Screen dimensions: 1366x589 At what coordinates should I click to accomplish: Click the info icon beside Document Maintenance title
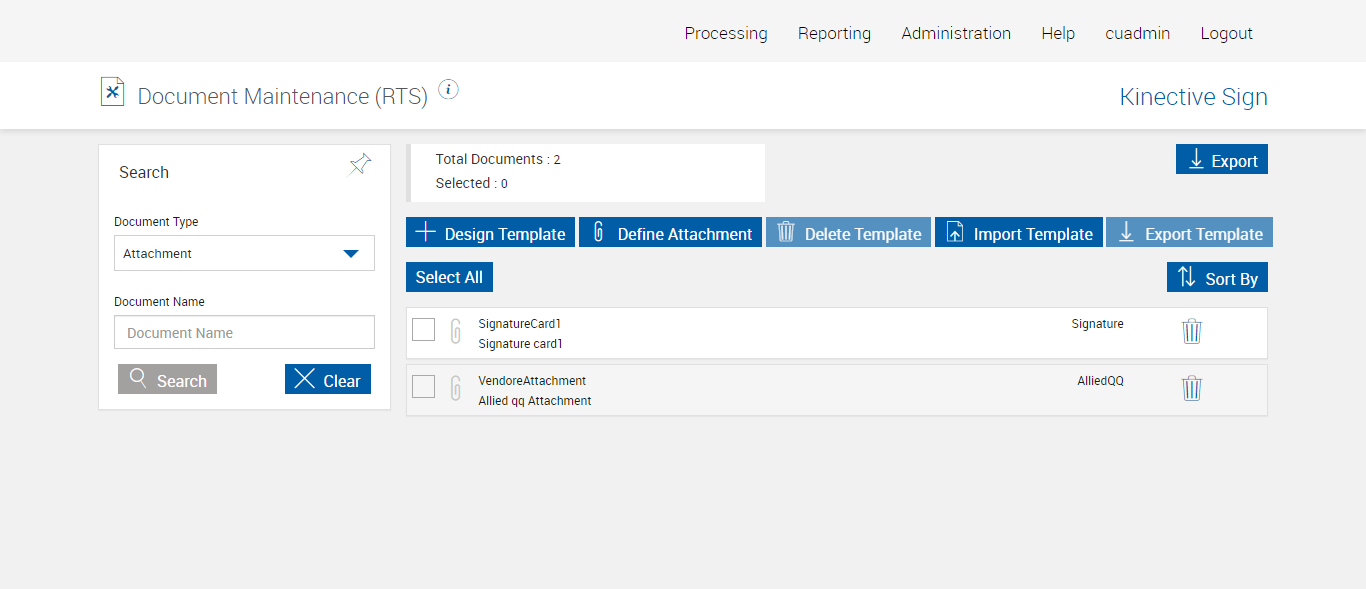pos(449,89)
